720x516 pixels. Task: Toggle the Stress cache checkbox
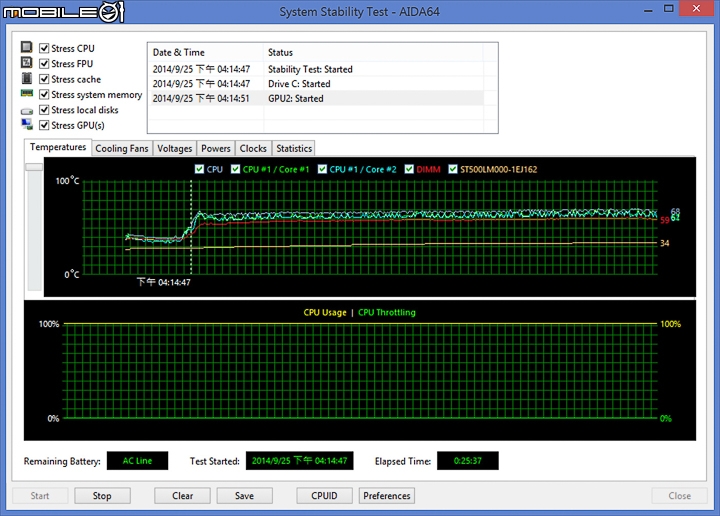click(x=44, y=79)
